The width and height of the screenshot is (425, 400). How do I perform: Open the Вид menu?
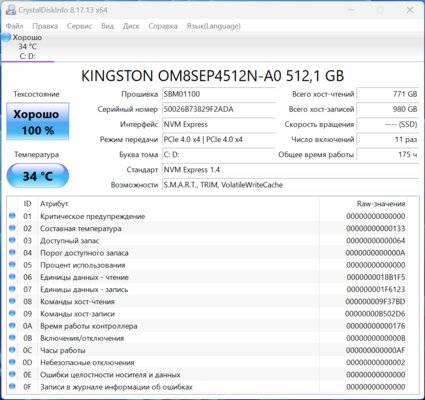(107, 26)
